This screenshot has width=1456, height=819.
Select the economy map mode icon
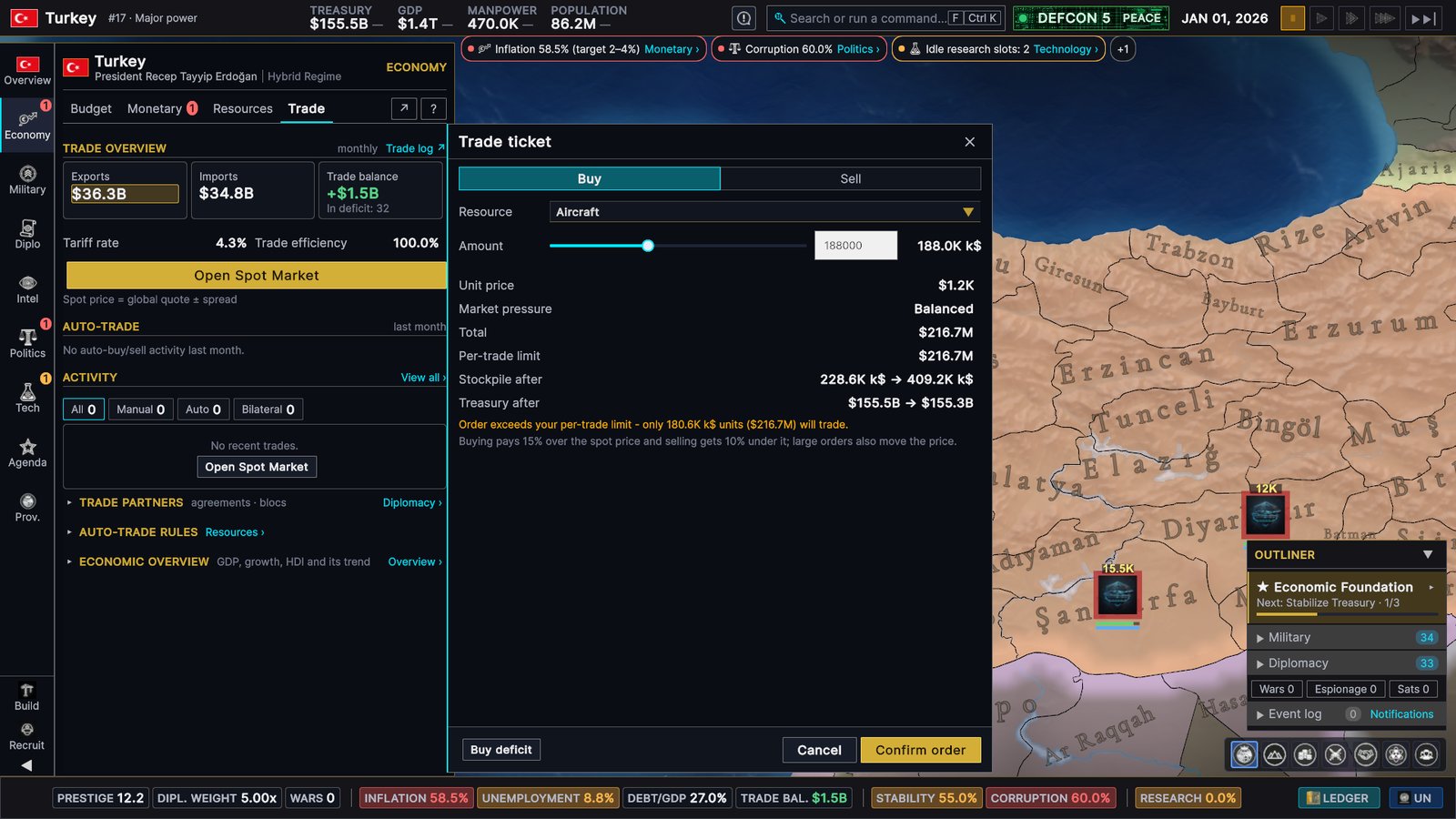click(1305, 753)
